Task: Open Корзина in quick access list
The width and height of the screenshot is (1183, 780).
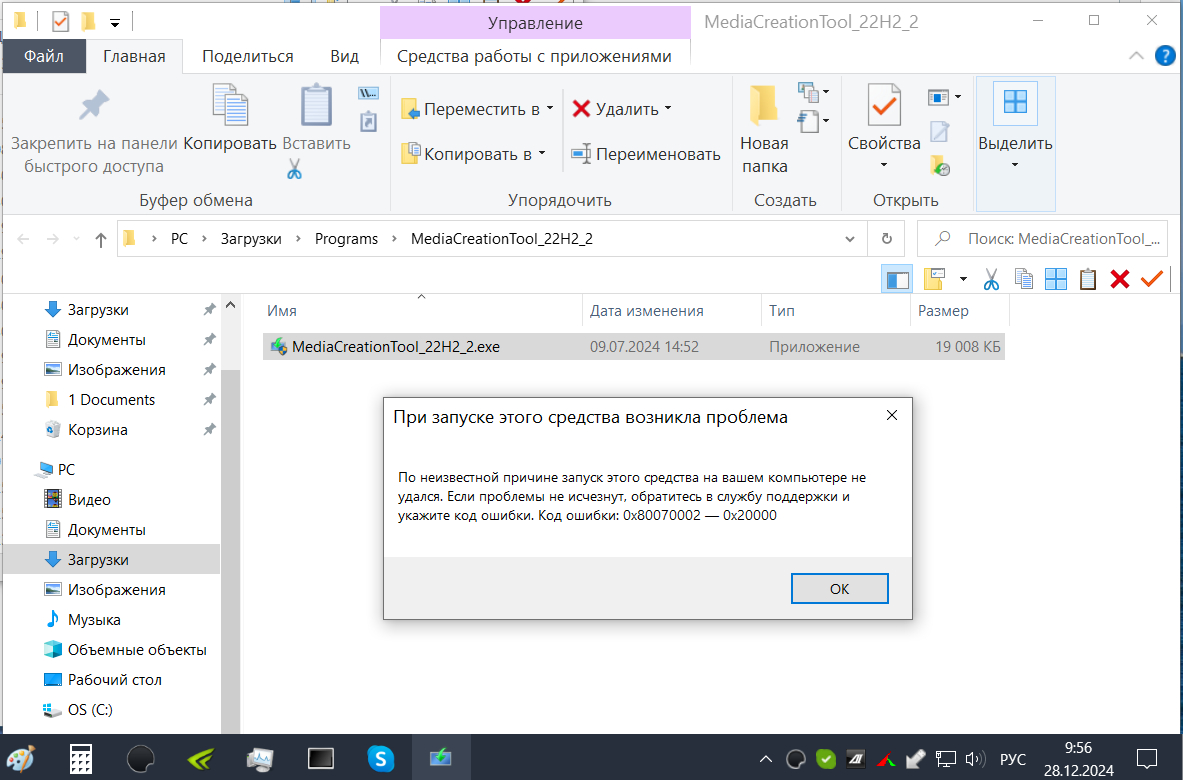Action: pyautogui.click(x=97, y=430)
